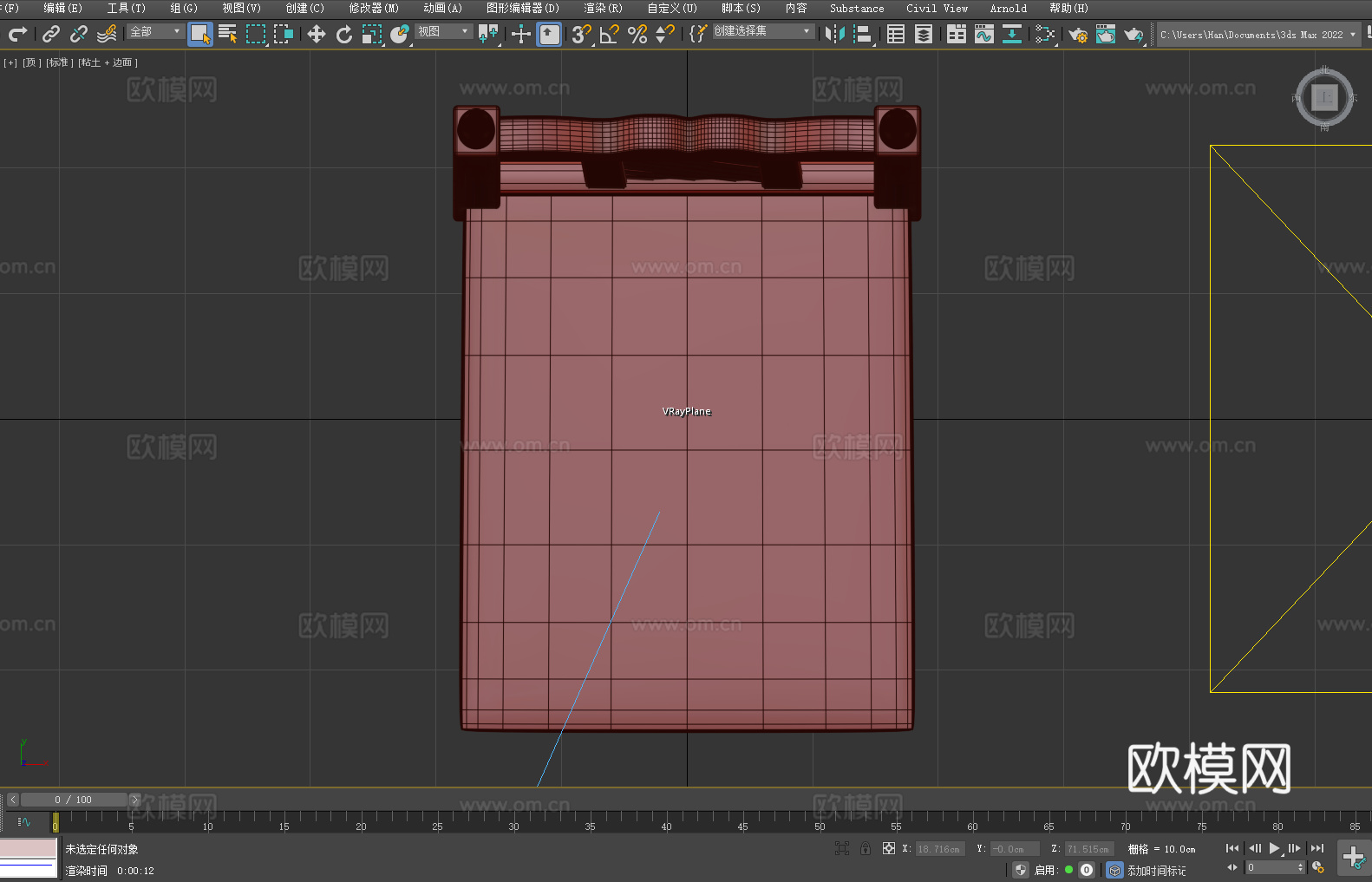Click the time slider 0 / 100 handle
Image resolution: width=1372 pixels, height=882 pixels.
pos(74,800)
